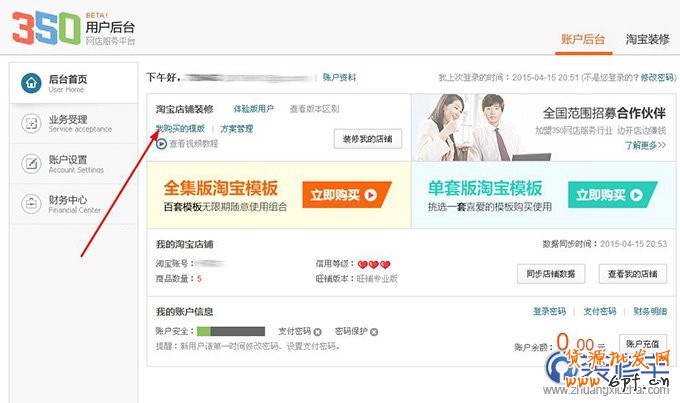Open the 财务明细 link
This screenshot has width=680, height=403.
[x=650, y=311]
